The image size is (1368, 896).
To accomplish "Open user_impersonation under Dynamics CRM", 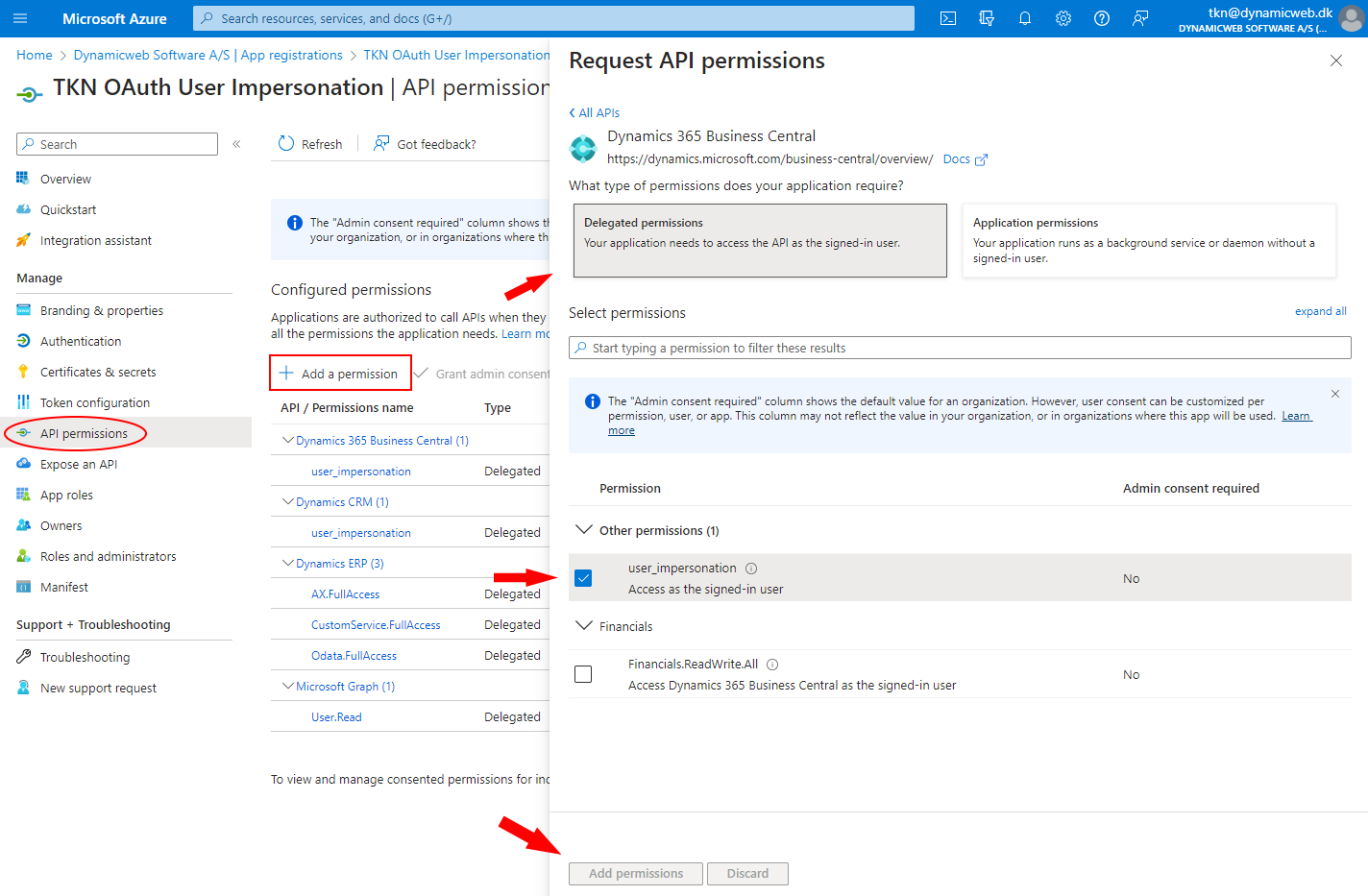I will pyautogui.click(x=360, y=533).
